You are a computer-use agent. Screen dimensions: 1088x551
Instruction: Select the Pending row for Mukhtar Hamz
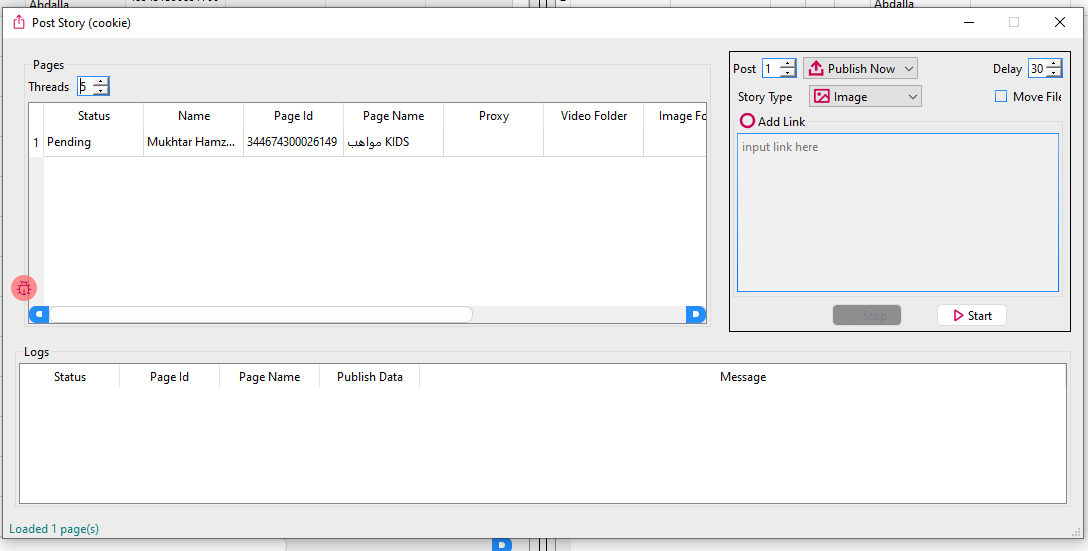69,142
